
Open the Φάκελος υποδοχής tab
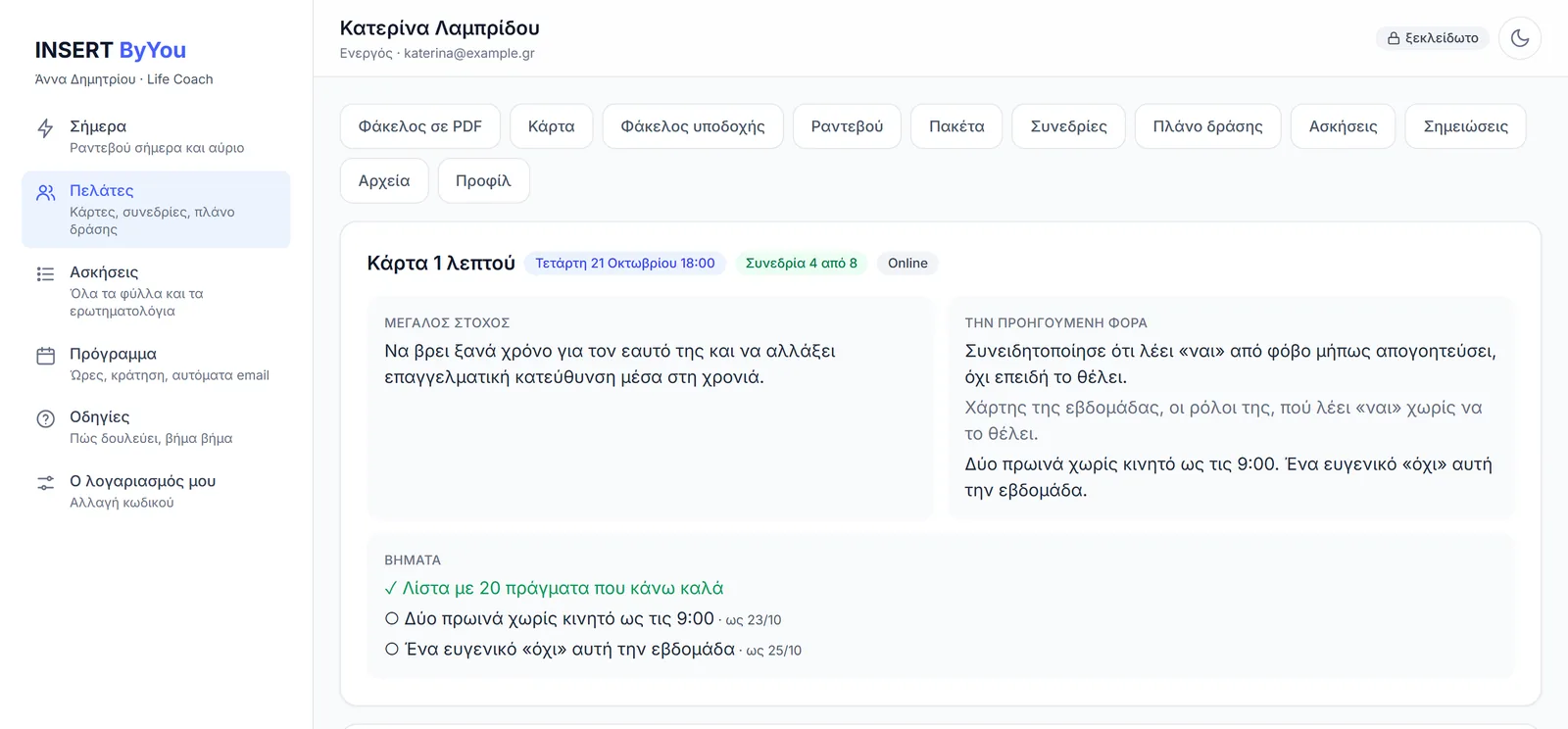coord(693,126)
